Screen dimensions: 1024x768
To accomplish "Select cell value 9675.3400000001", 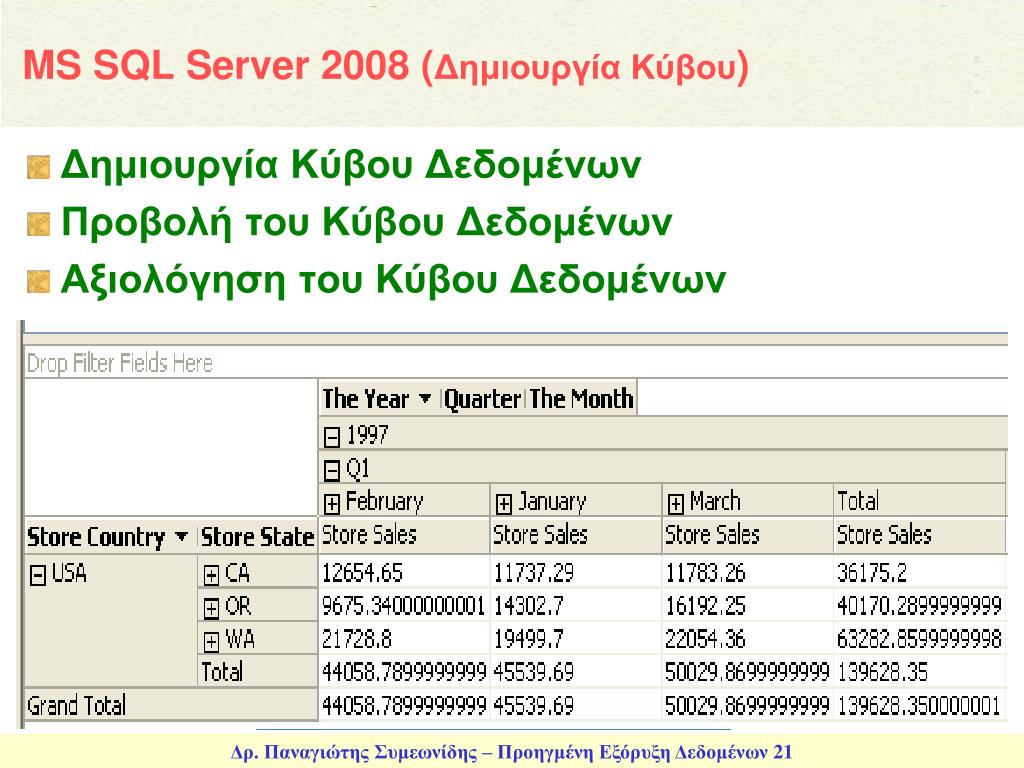I will click(x=403, y=606).
